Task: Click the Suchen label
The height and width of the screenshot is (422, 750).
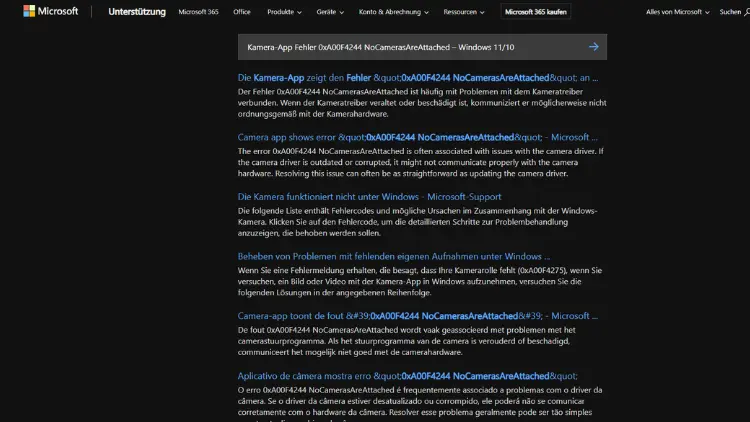Action: 730,12
